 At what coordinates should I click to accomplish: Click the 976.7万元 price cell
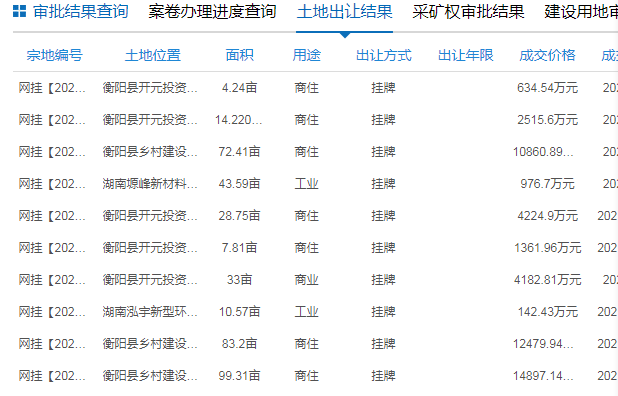[x=547, y=184]
